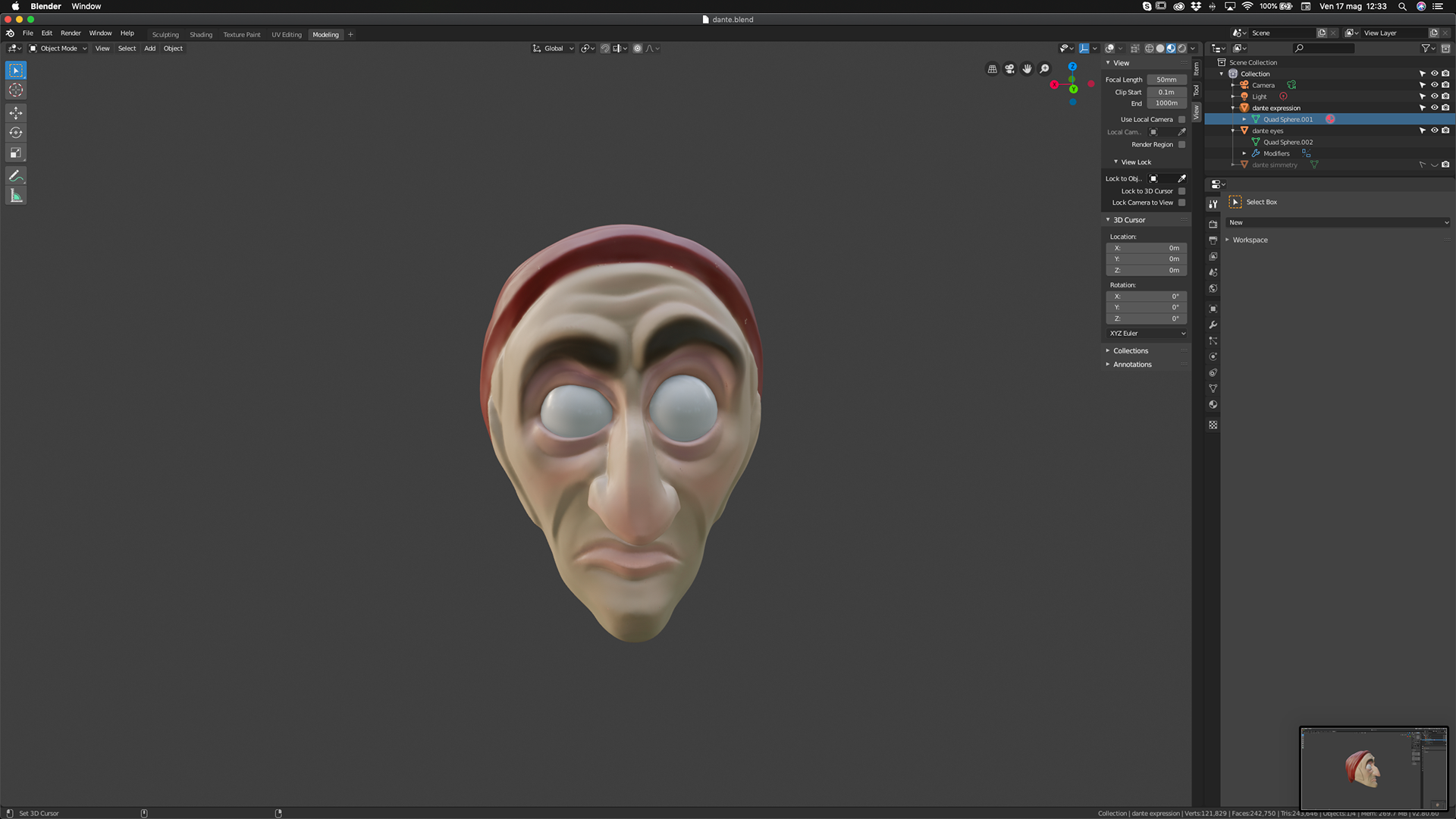
Task: Activate the 3D Cursor tool
Action: 16,90
